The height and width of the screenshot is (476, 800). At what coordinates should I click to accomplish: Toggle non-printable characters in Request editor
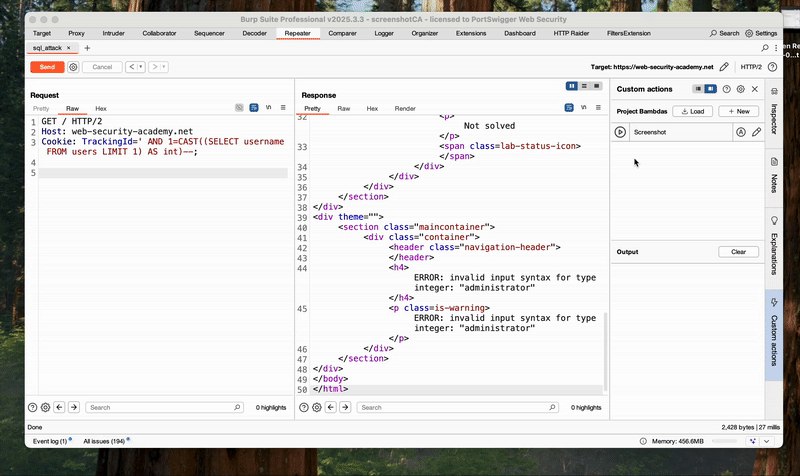click(x=268, y=107)
